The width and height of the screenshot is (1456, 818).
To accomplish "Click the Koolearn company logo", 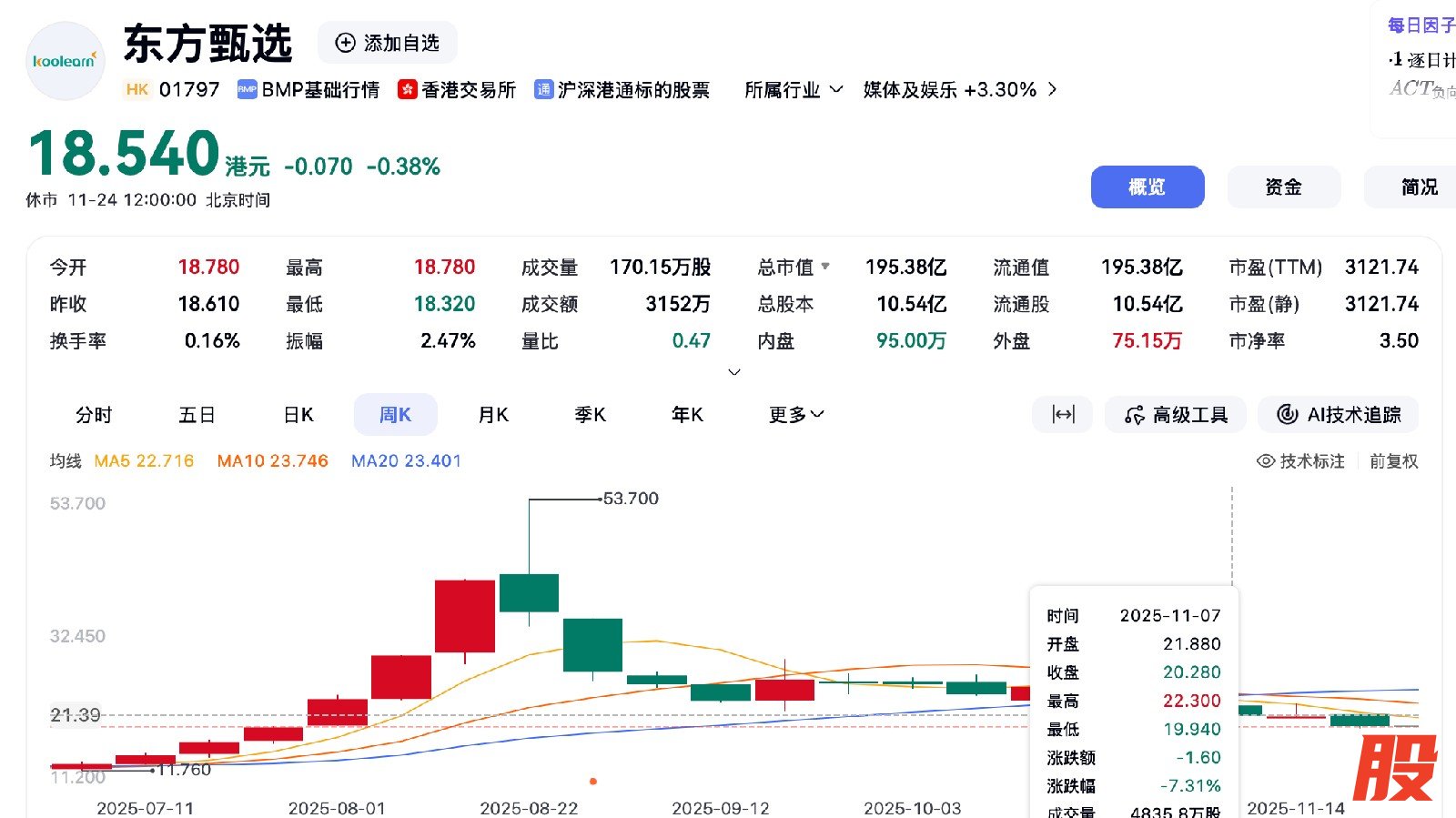I will [x=65, y=61].
